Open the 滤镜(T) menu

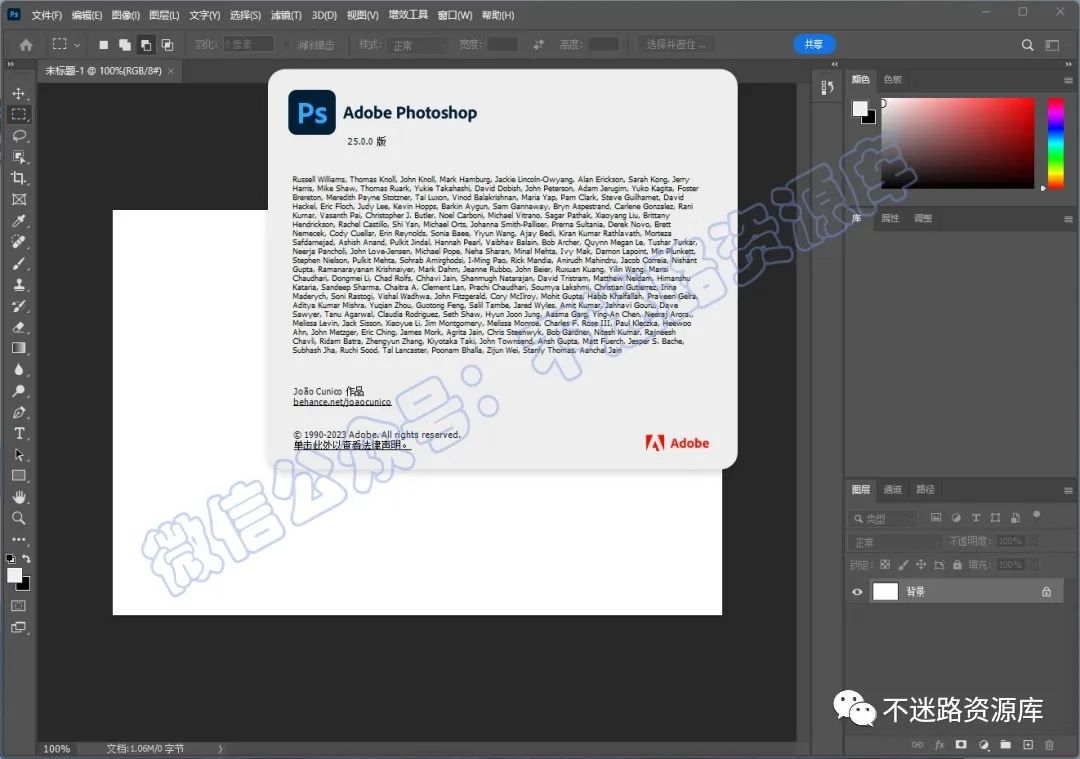point(287,15)
